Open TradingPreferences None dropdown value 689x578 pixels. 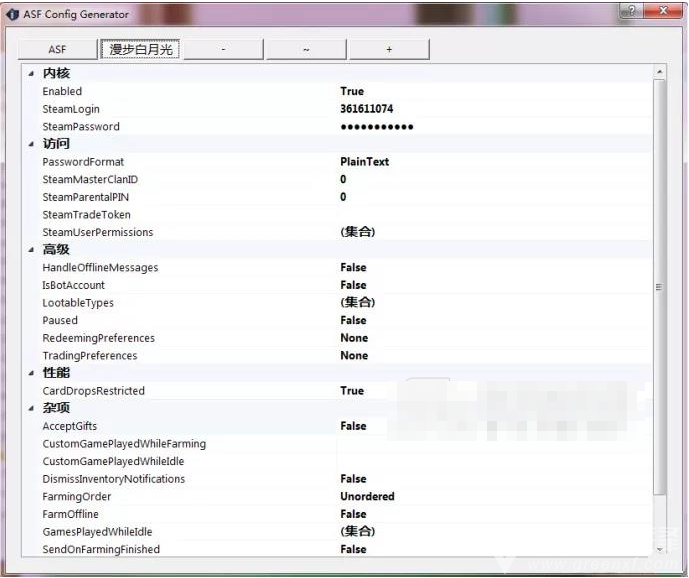pyautogui.click(x=354, y=356)
